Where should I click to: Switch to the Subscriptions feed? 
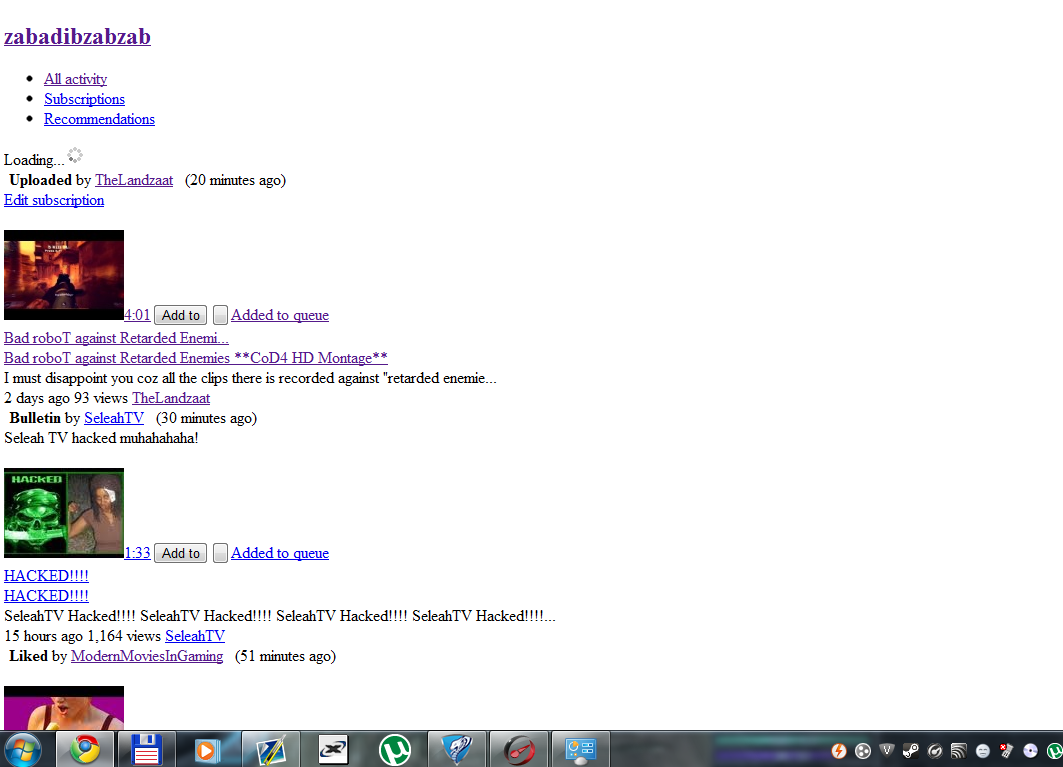[x=84, y=99]
